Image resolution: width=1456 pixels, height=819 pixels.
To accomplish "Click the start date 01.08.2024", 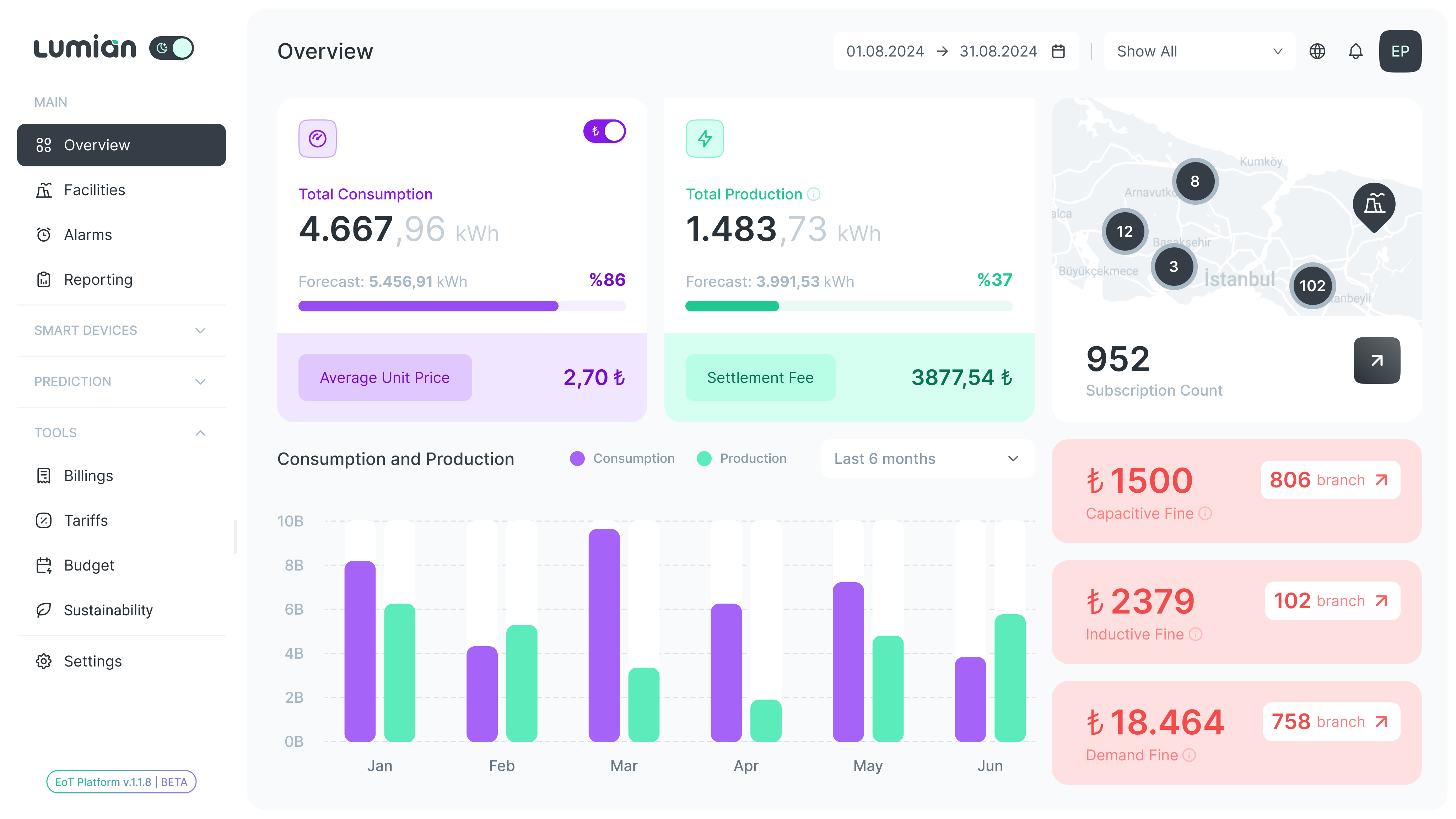I will [x=885, y=52].
